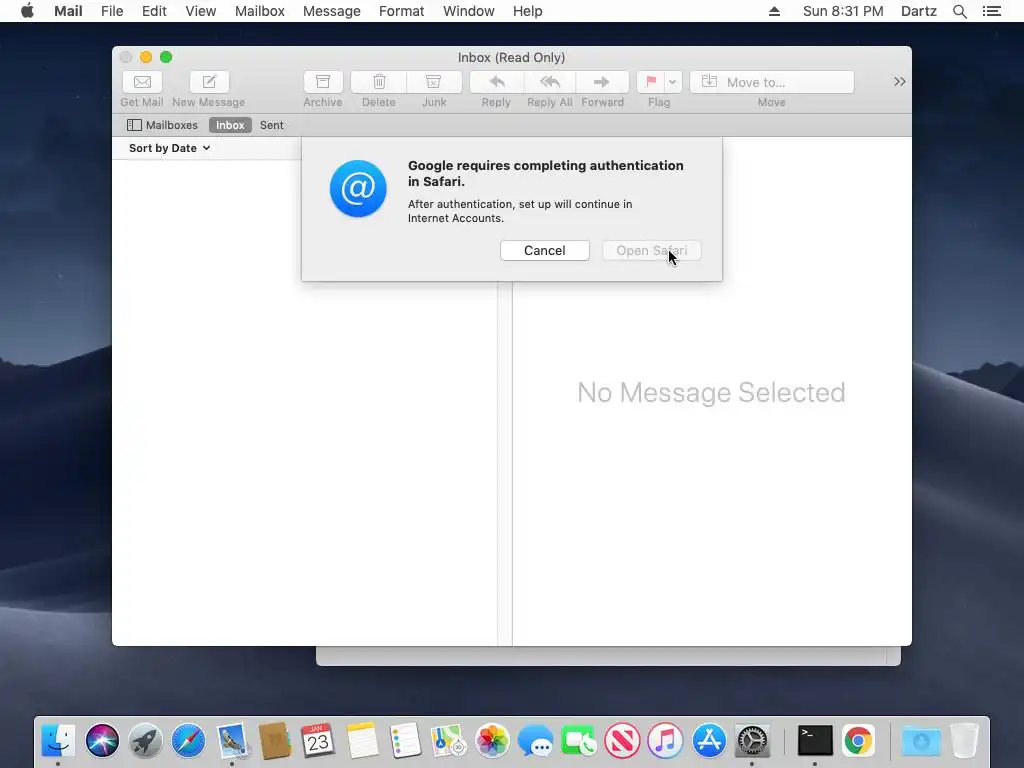Expand toolbar overflow chevrons
Viewport: 1024px width, 768px height.
point(899,82)
